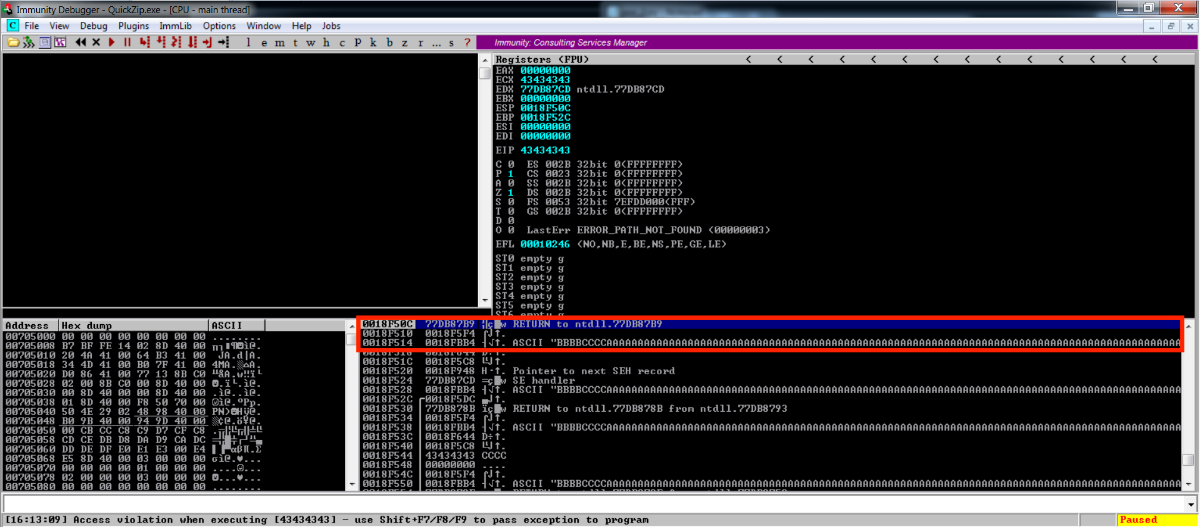Image resolution: width=1200 pixels, height=527 pixels.
Task: Select the EIP 43434343 register value
Action: pos(545,149)
